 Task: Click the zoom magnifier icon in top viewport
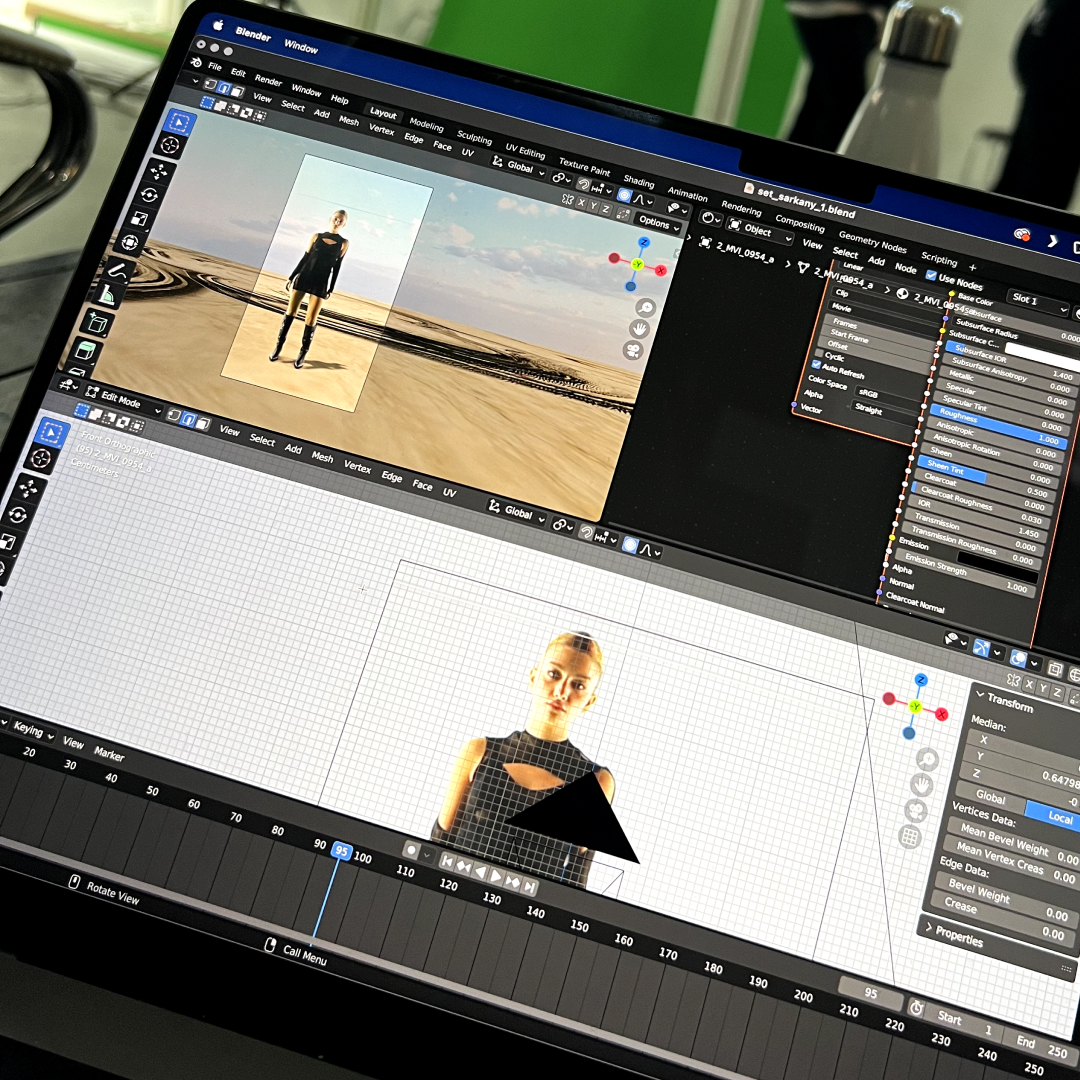click(x=646, y=309)
